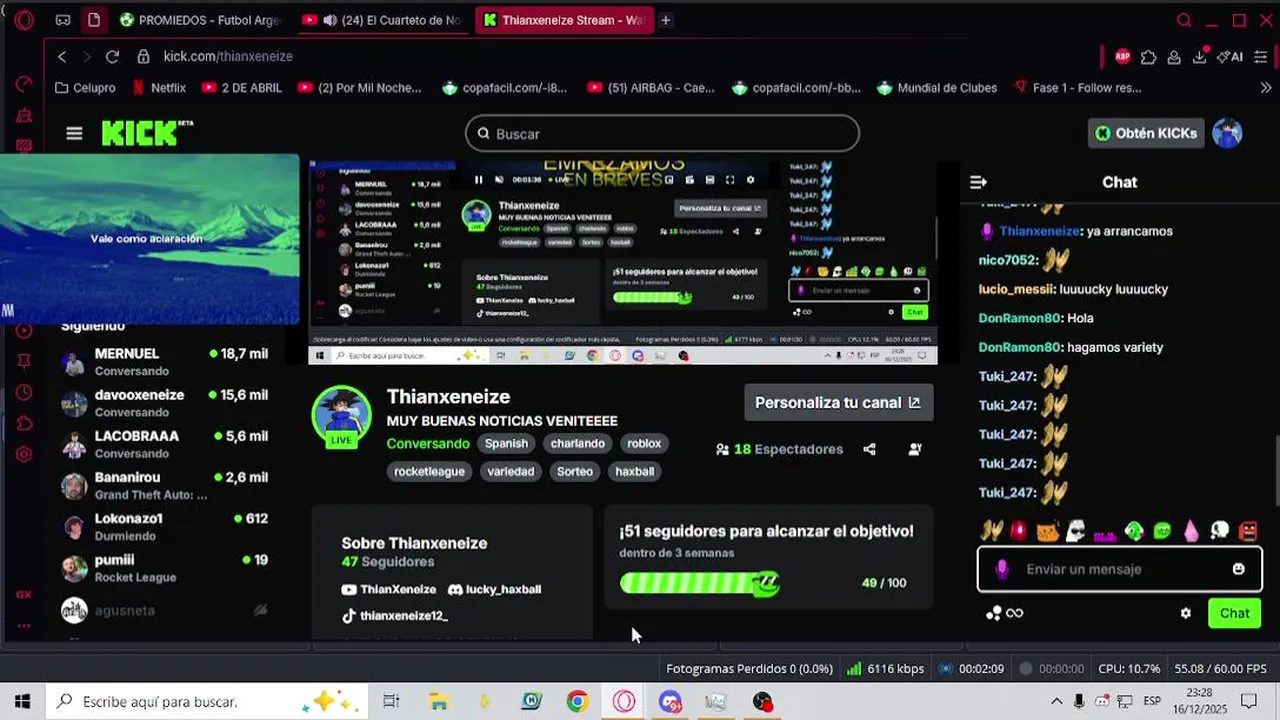Image resolution: width=1280 pixels, height=720 pixels.
Task: Open the Conversando category link
Action: click(x=428, y=443)
